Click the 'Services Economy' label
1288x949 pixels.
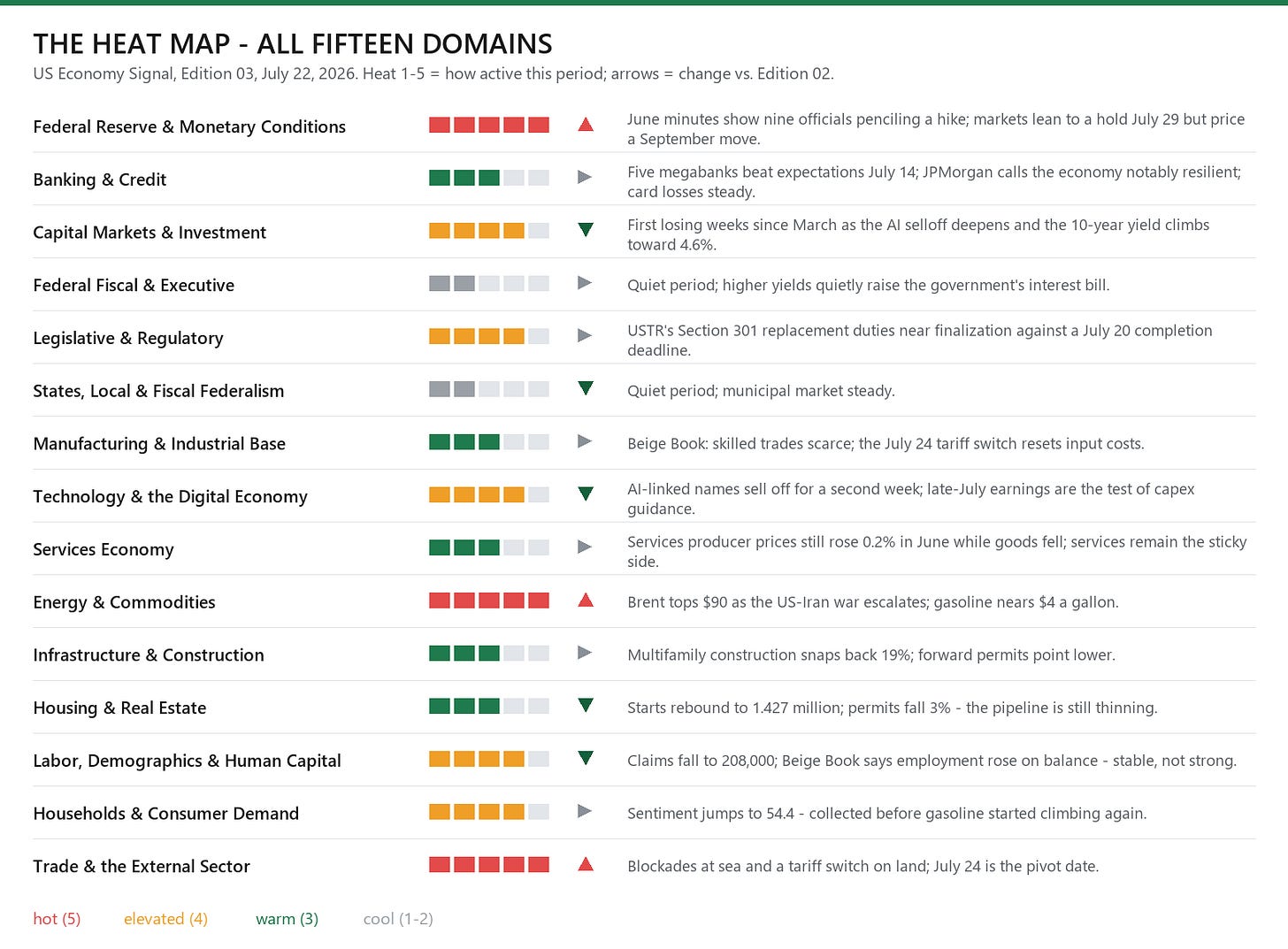point(103,549)
